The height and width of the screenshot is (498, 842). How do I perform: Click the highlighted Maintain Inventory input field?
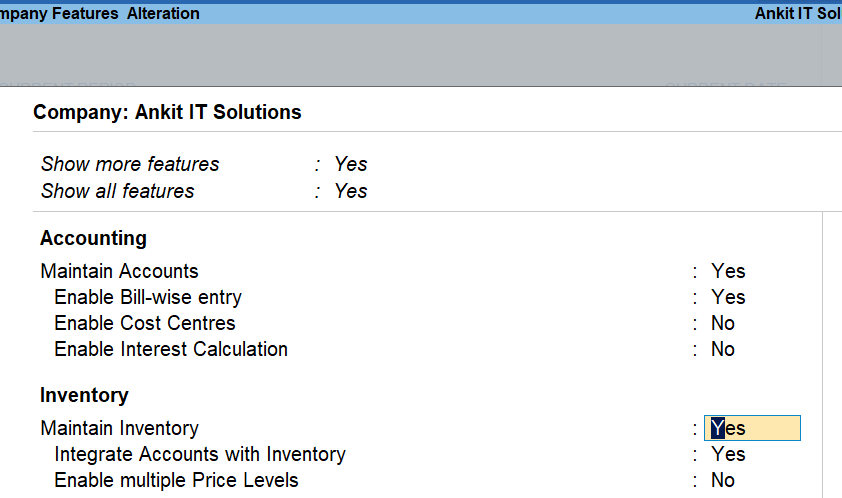[x=752, y=428]
